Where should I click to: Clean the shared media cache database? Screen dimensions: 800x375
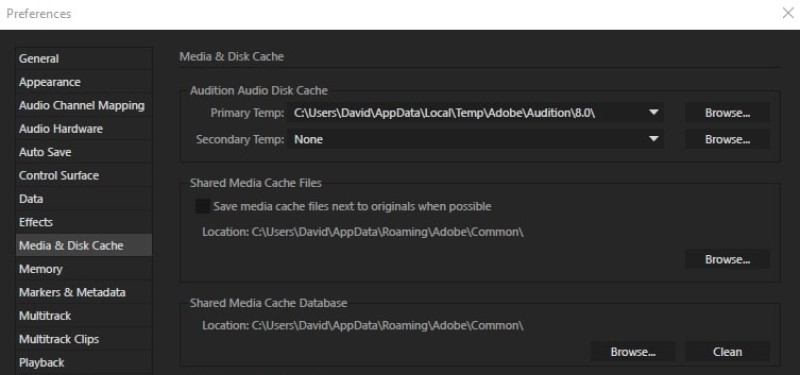coord(727,352)
